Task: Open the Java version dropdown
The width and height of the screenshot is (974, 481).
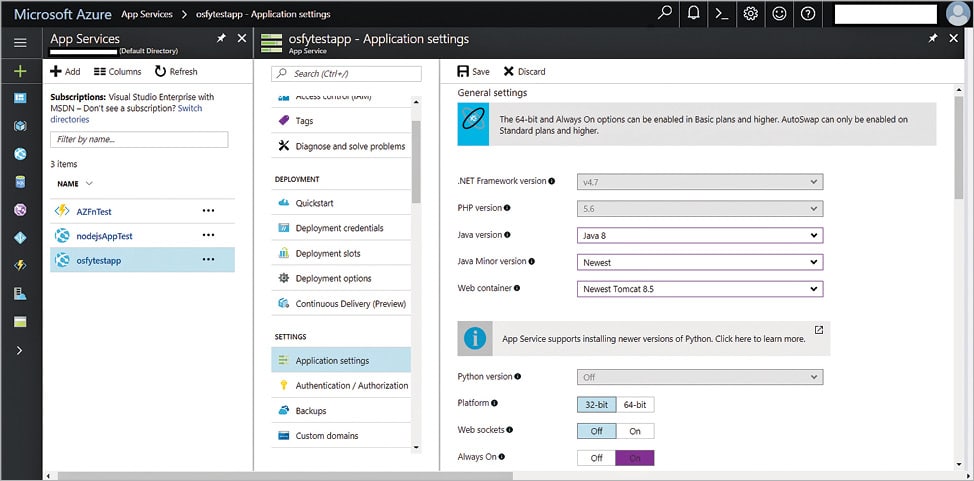Action: click(700, 236)
